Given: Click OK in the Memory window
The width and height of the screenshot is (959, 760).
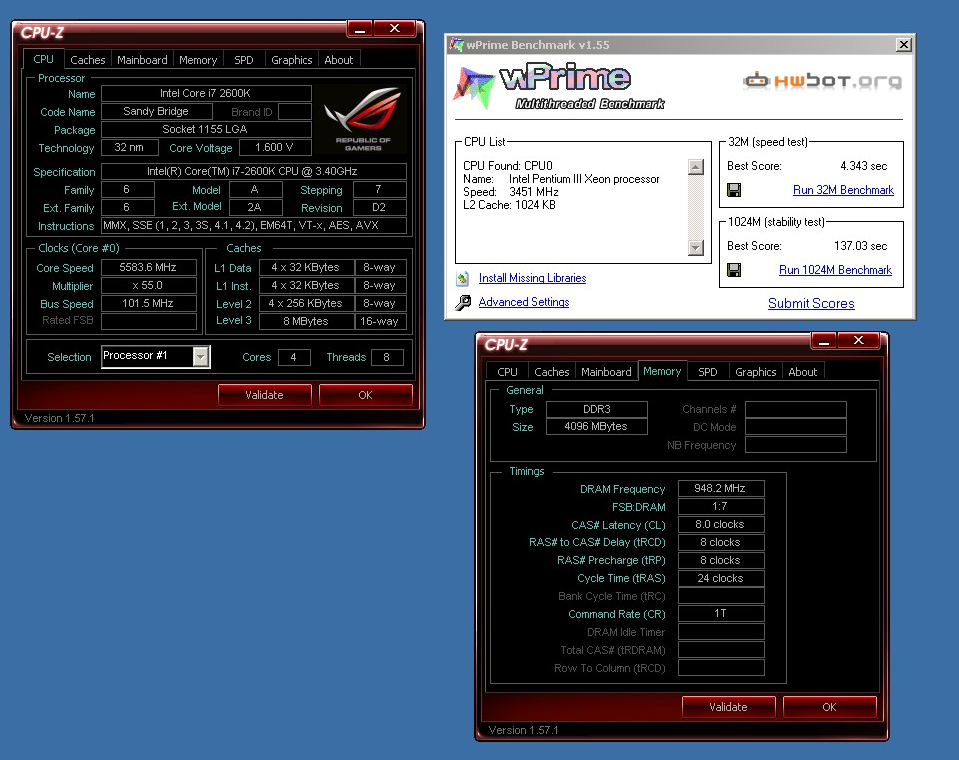Looking at the screenshot, I should 829,707.
